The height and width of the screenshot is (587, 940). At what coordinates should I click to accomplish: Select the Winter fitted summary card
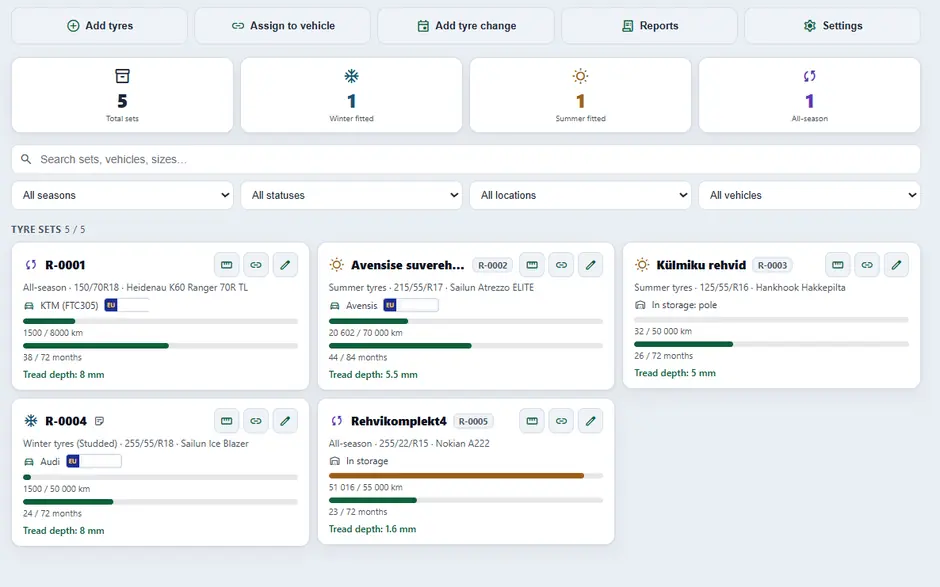351,95
